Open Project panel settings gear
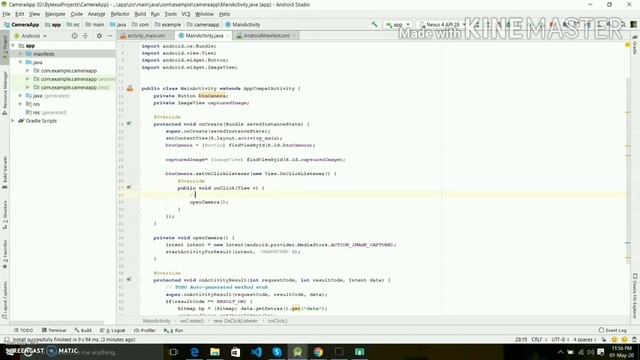The width and height of the screenshot is (640, 360). pyautogui.click(x=99, y=36)
